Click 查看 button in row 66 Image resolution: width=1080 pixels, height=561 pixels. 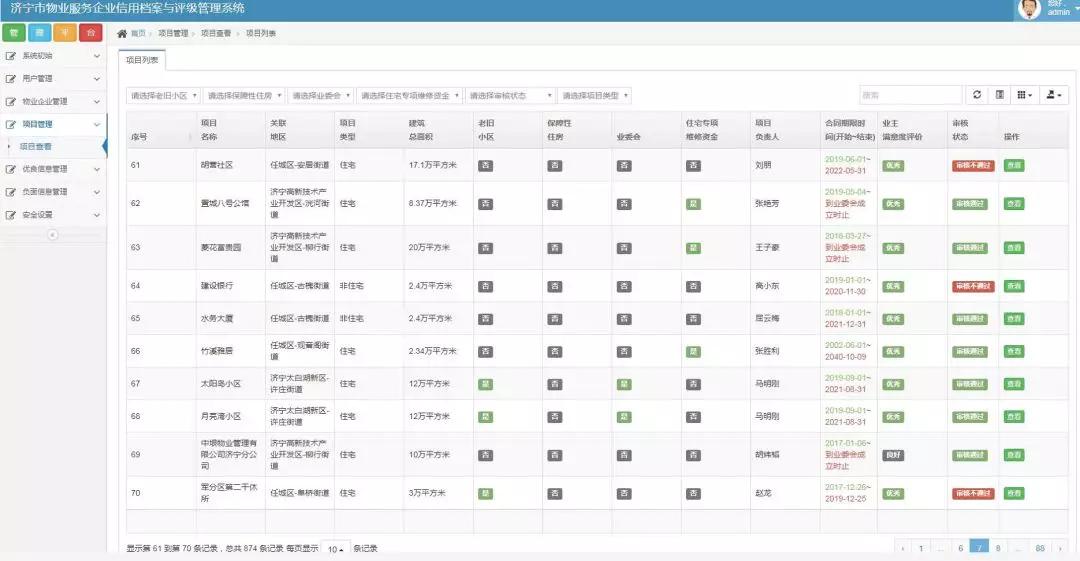coord(1014,351)
